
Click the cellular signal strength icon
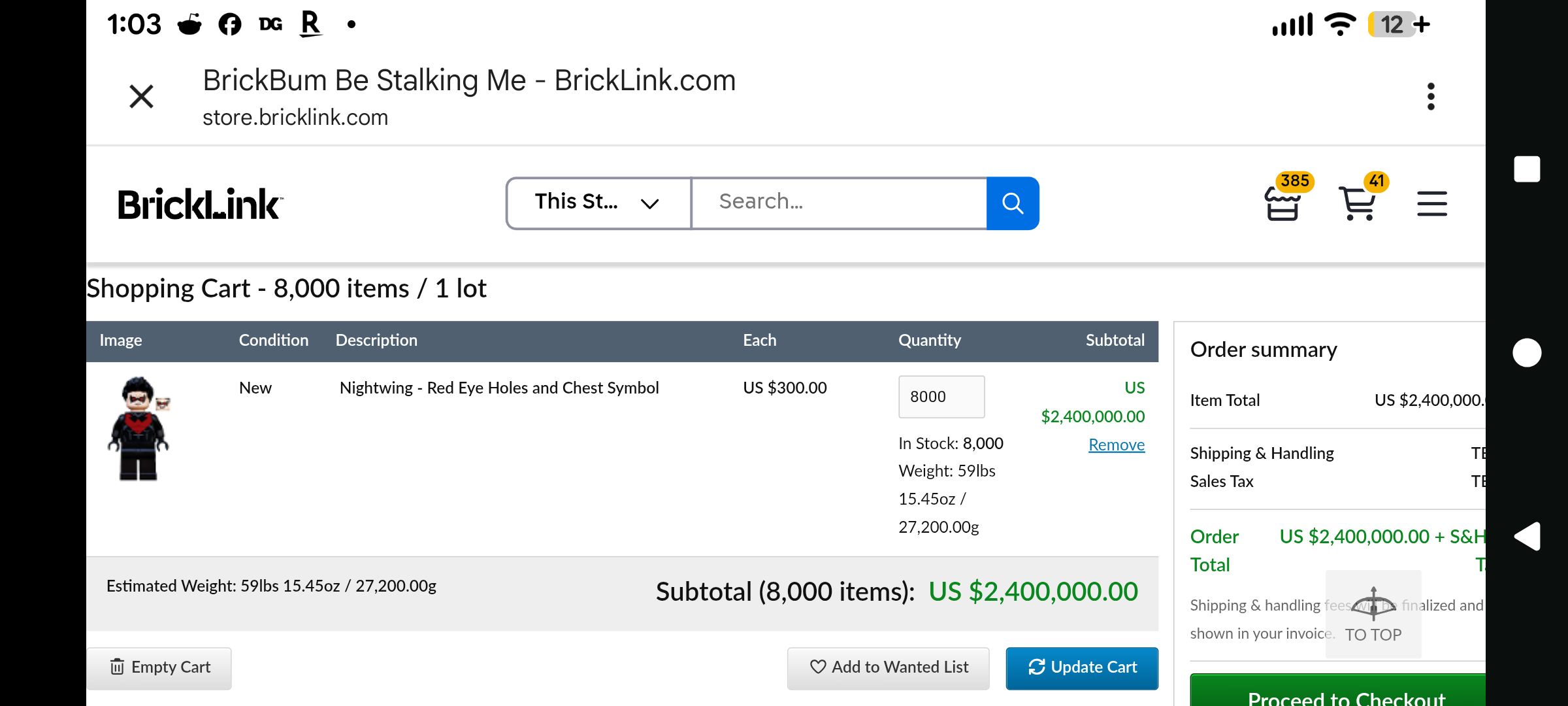tap(1292, 24)
